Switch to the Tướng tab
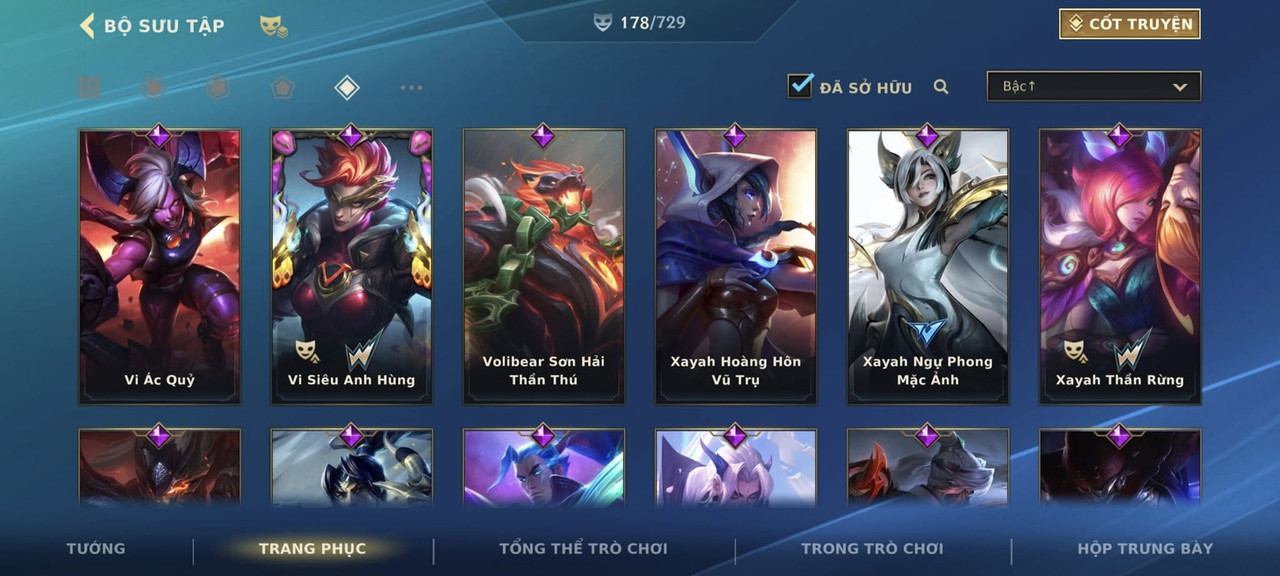Image resolution: width=1280 pixels, height=576 pixels. coord(96,548)
